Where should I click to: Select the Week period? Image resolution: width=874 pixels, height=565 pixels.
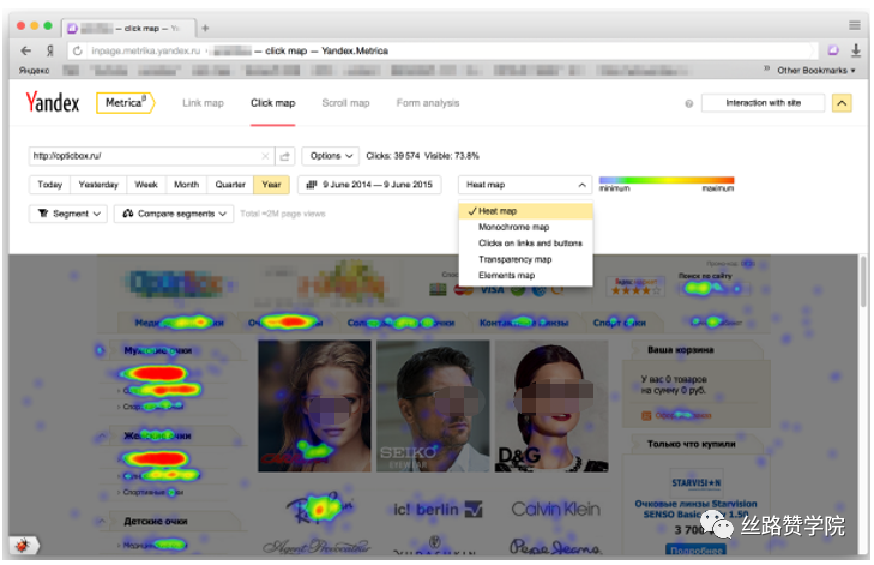tap(146, 184)
